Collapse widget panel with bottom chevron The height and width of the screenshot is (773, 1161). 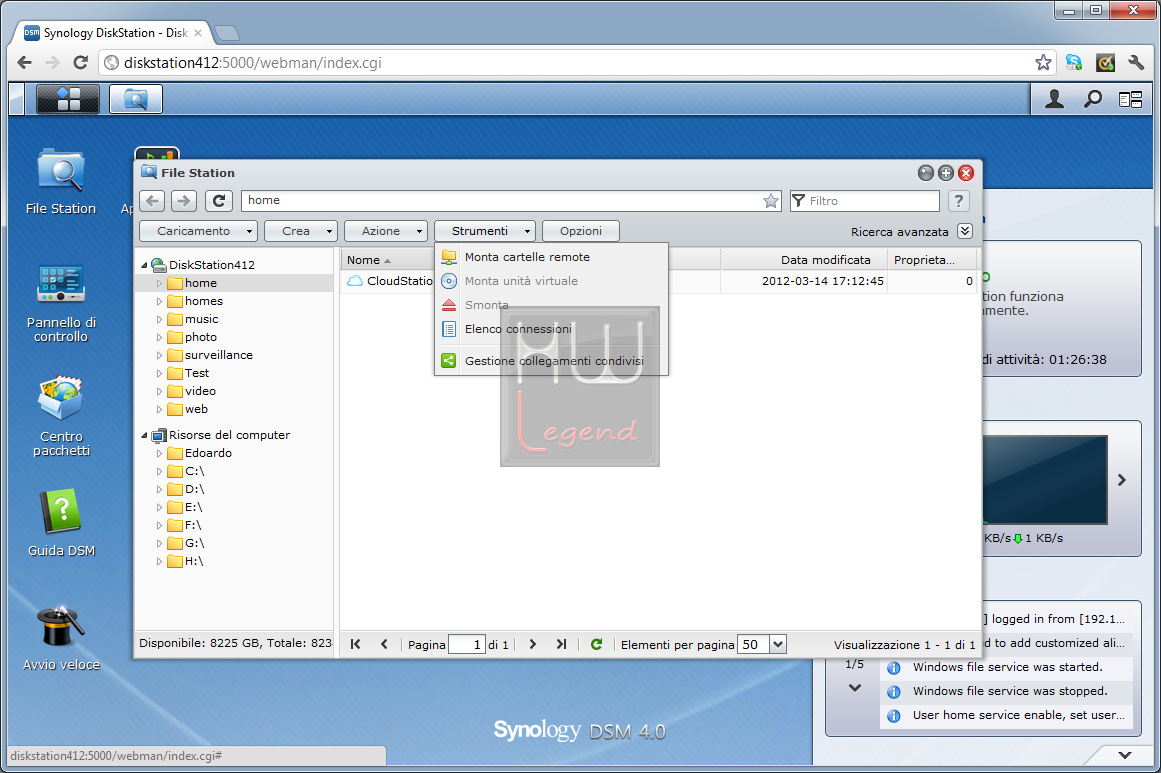tap(1125, 755)
